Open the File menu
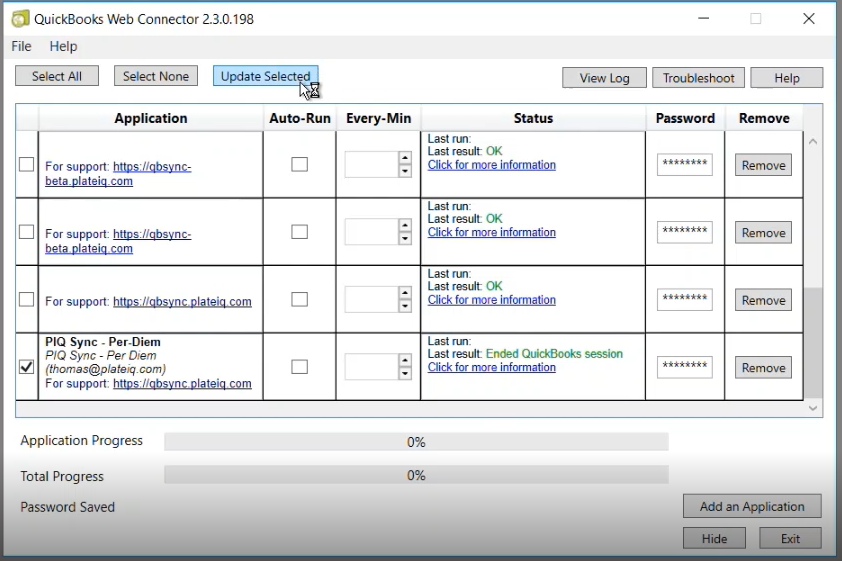842x561 pixels. click(21, 47)
